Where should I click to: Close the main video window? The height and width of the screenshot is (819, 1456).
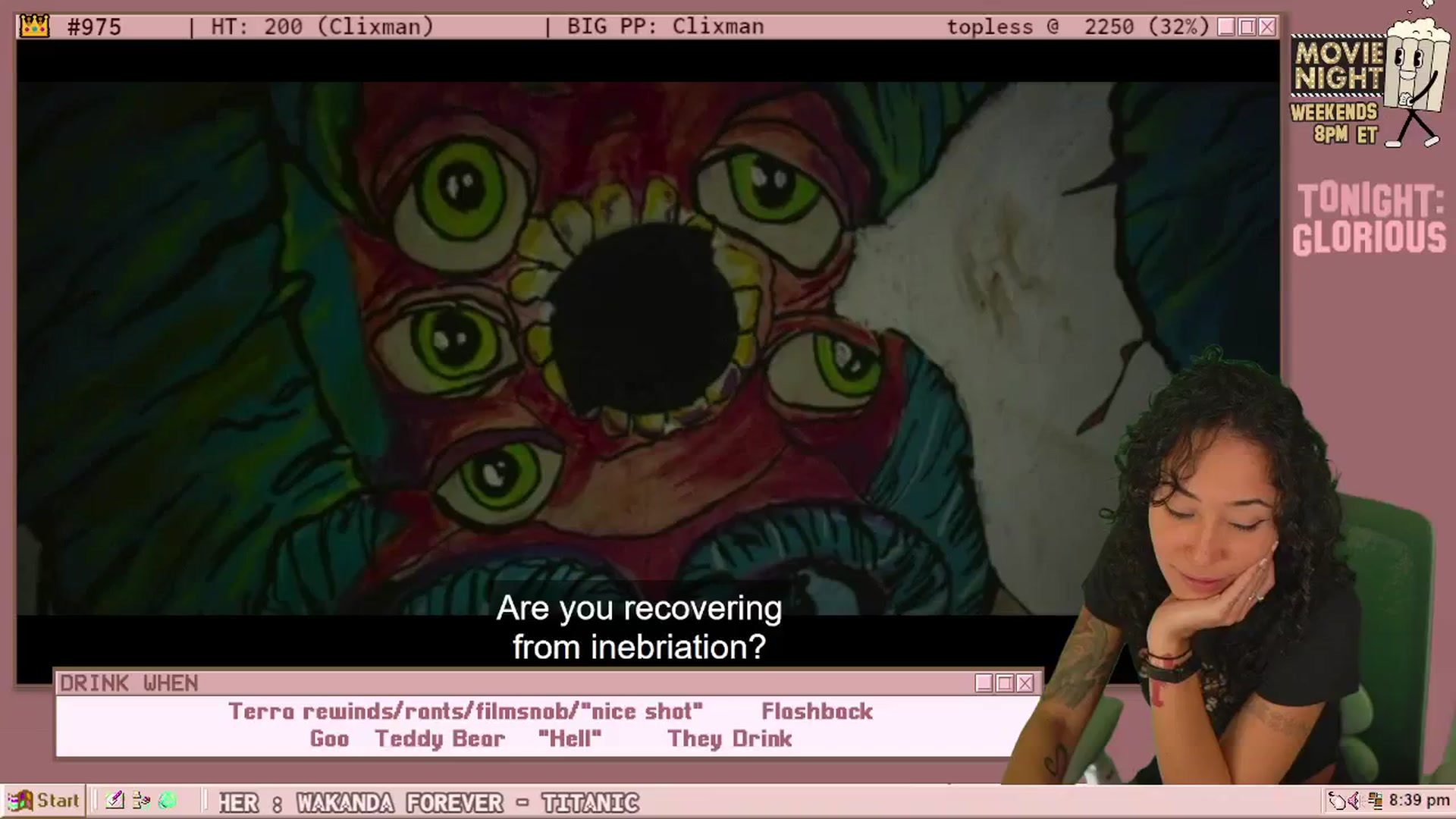[x=1267, y=27]
